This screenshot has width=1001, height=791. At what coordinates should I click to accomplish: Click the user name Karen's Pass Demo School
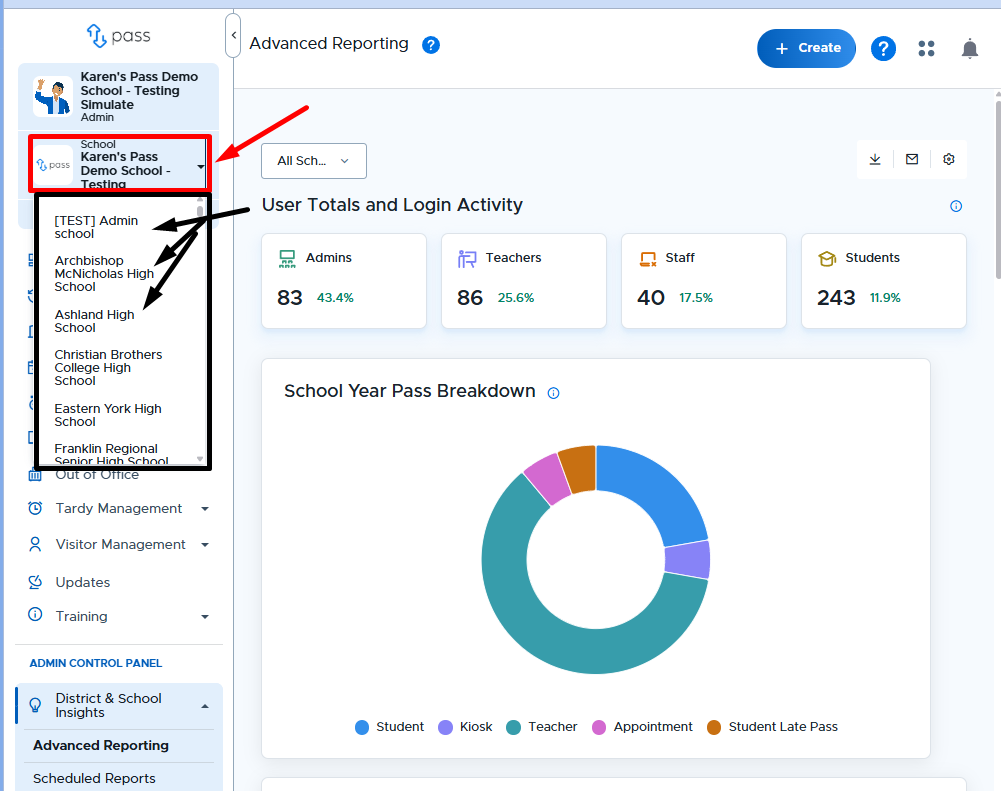click(139, 91)
